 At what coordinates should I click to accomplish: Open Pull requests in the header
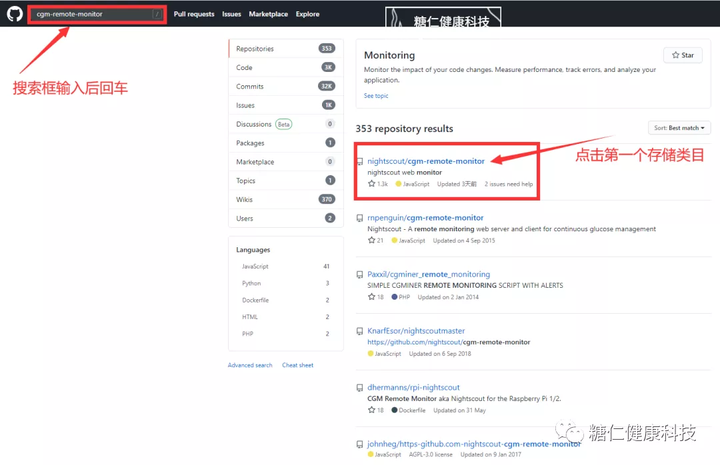(194, 14)
